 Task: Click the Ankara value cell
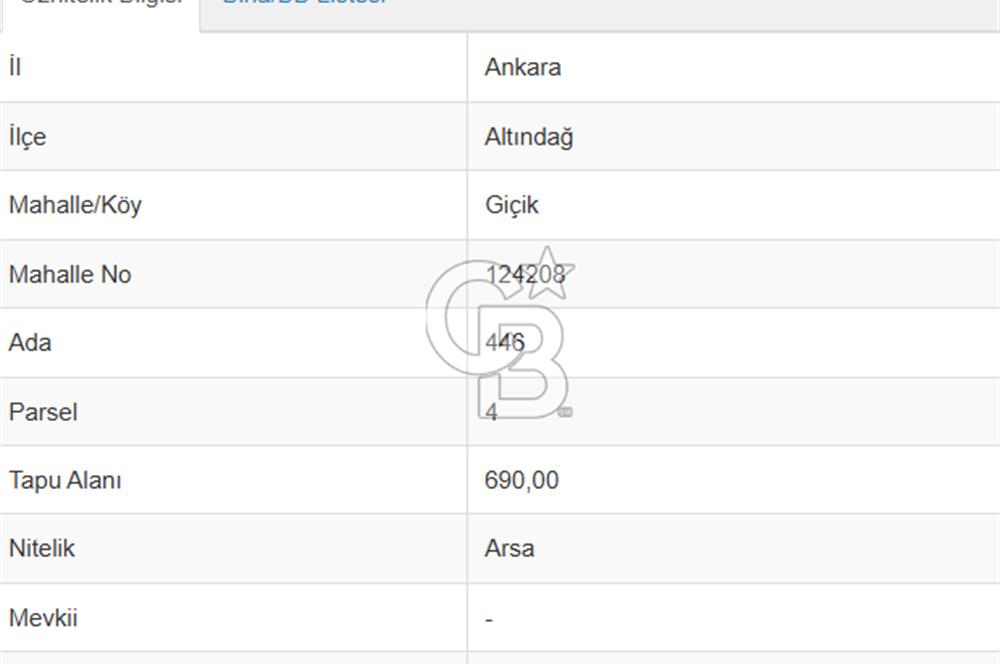click(x=524, y=67)
